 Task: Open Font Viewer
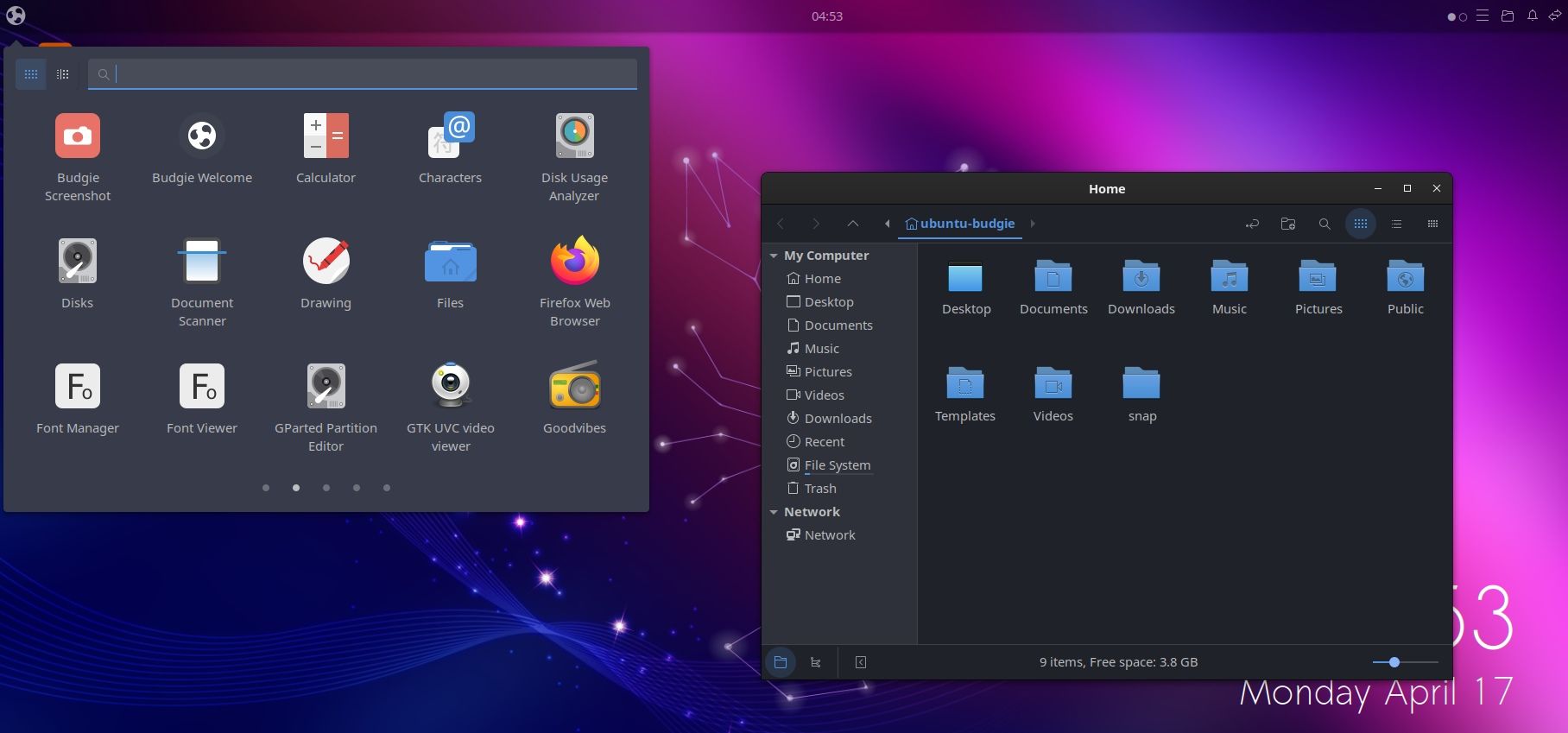[202, 399]
